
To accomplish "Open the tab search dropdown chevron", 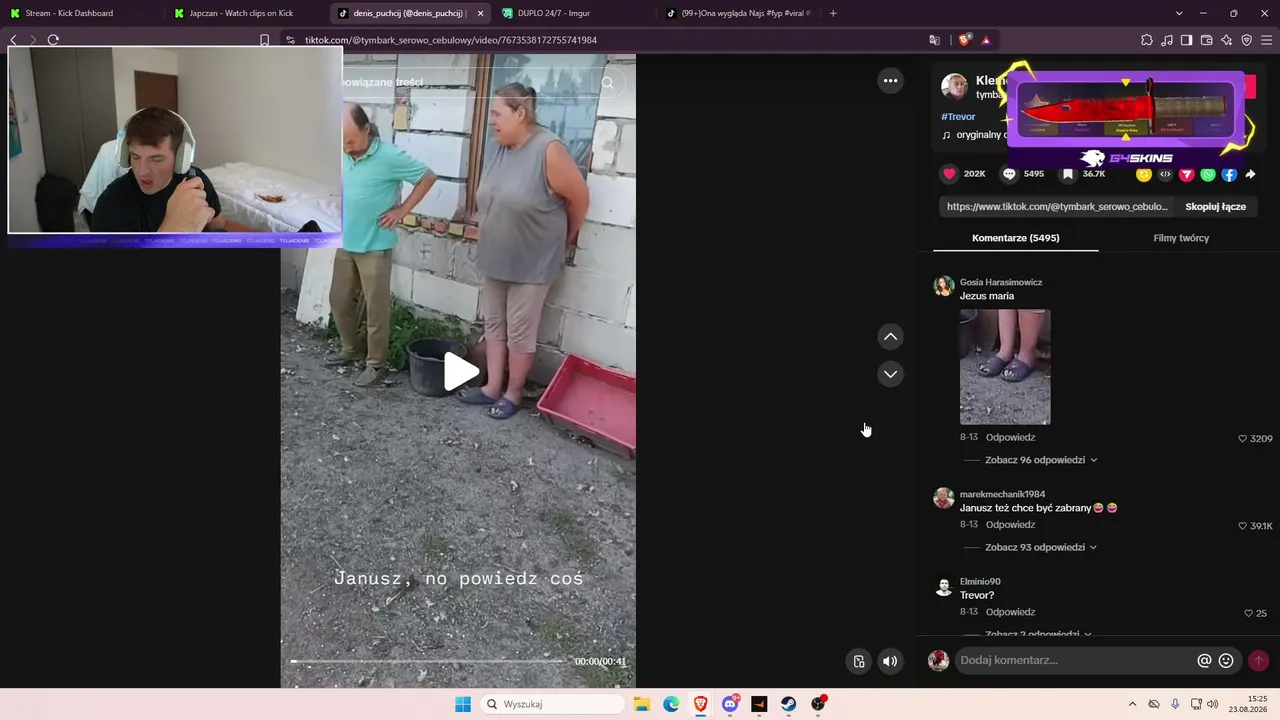I will pos(1179,13).
